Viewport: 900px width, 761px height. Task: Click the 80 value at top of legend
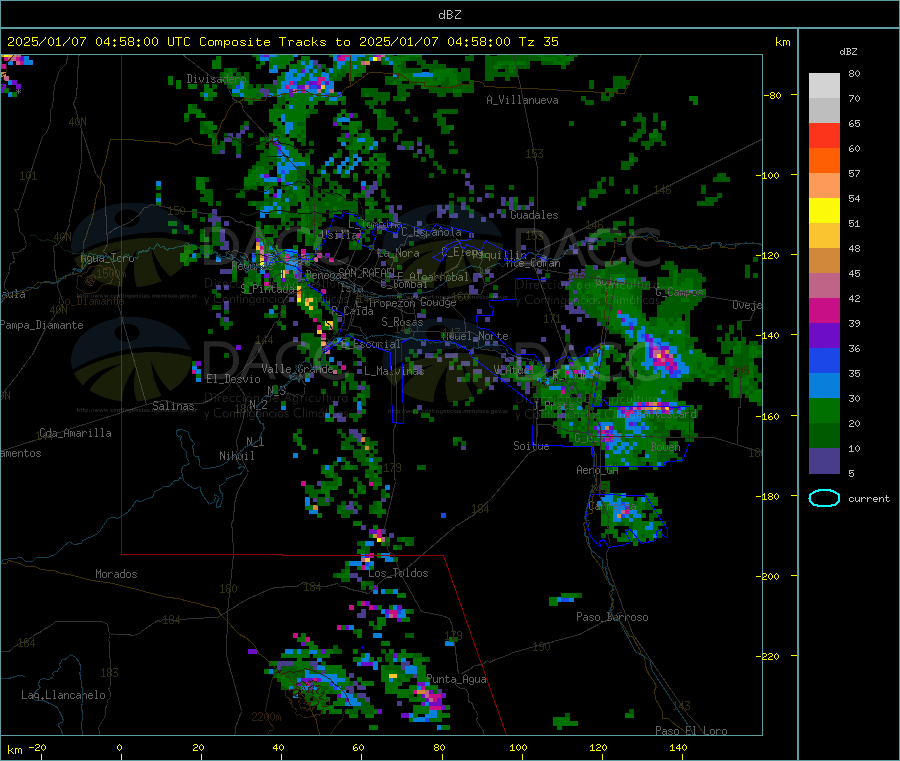point(854,73)
